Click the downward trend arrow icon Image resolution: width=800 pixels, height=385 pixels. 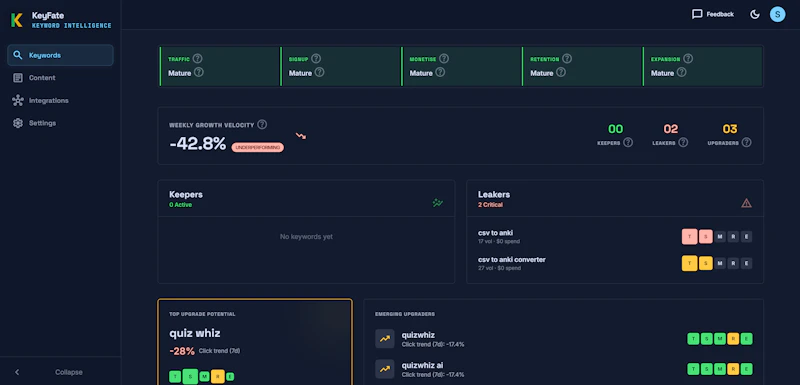tap(301, 136)
